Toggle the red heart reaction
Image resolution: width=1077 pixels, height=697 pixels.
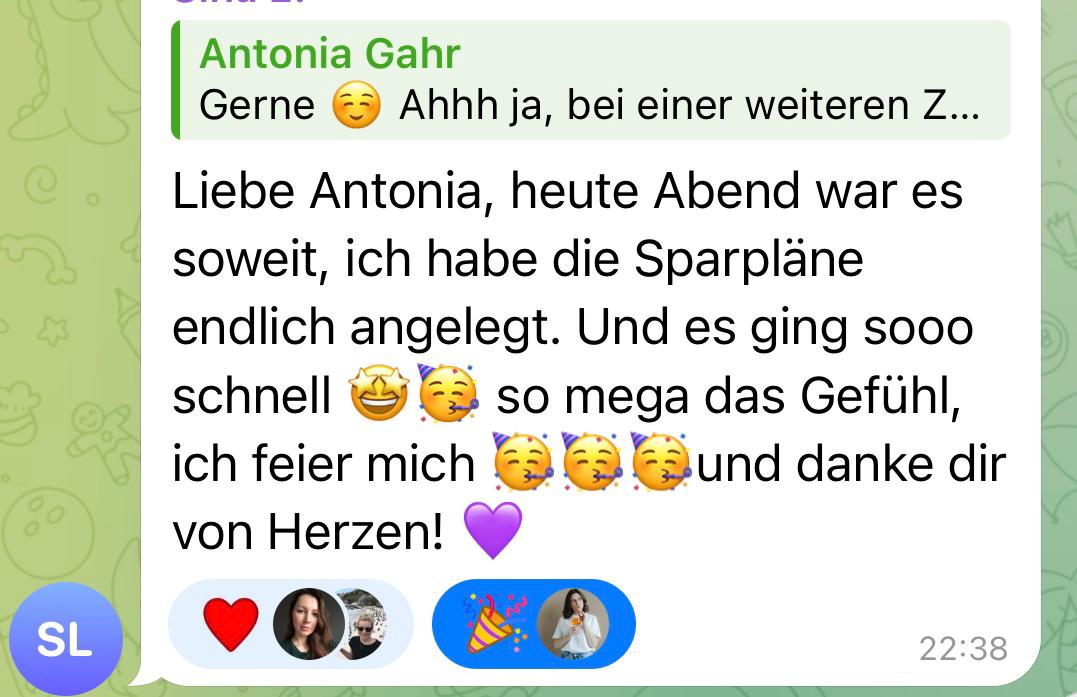click(291, 624)
